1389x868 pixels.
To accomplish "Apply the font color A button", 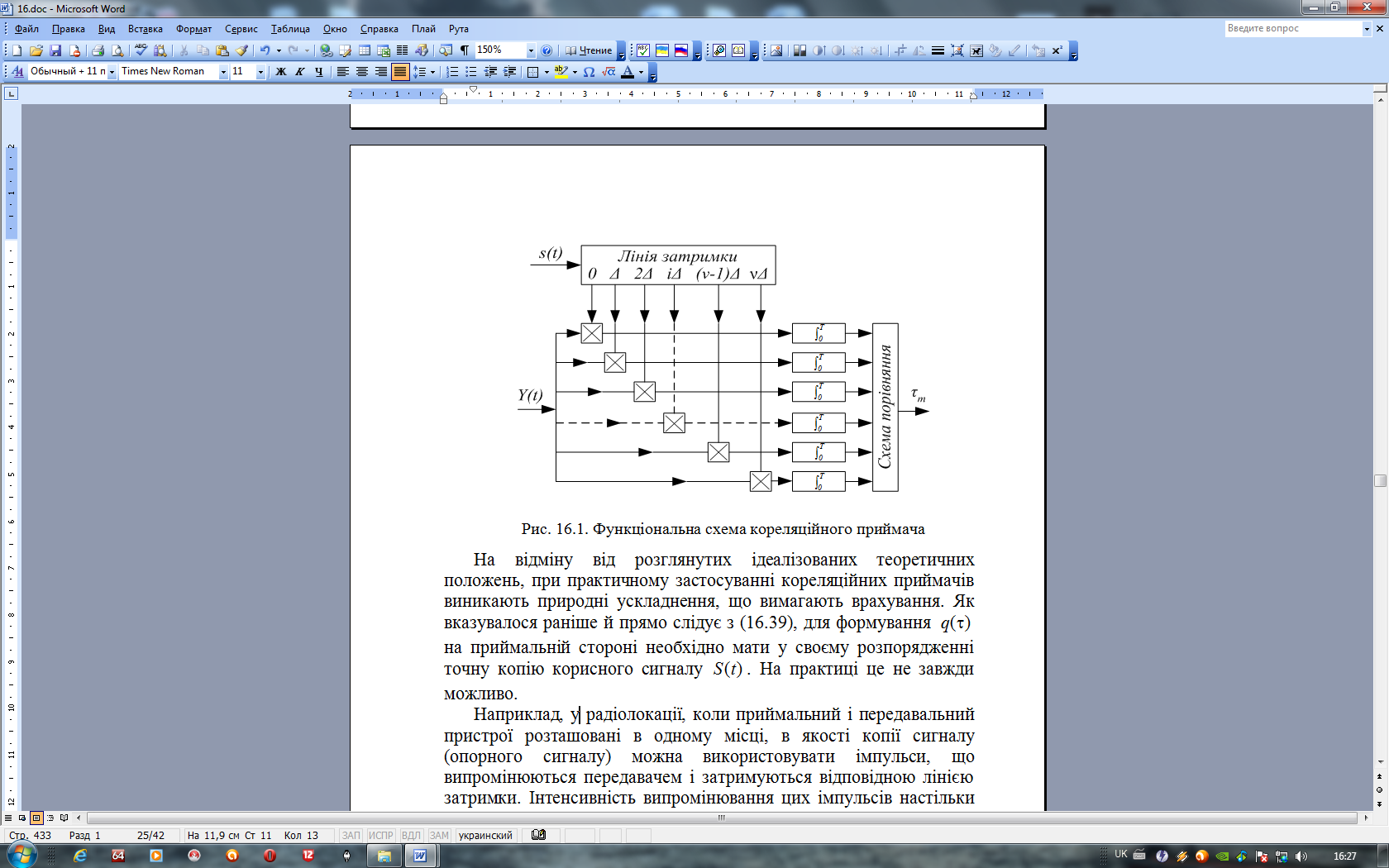I will pyautogui.click(x=628, y=72).
